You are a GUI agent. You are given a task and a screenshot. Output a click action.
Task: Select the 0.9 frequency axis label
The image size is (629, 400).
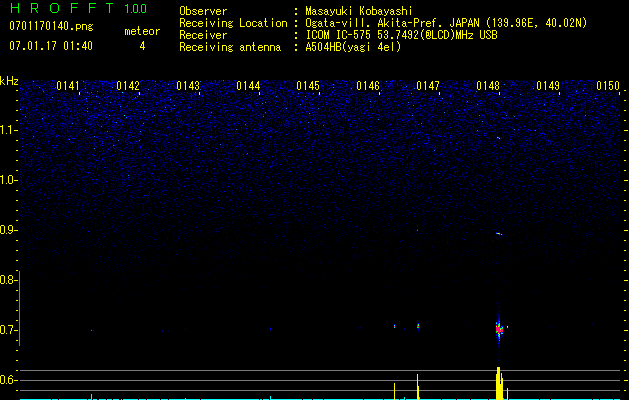(9, 230)
